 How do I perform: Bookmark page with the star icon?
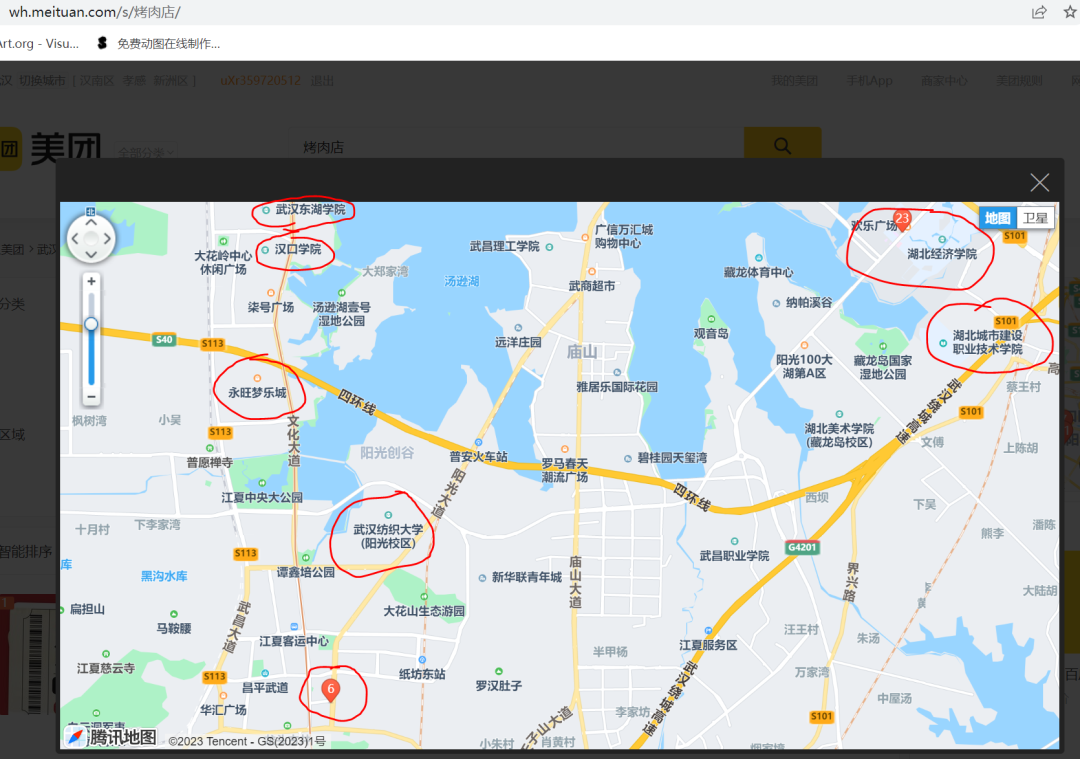tap(1070, 12)
